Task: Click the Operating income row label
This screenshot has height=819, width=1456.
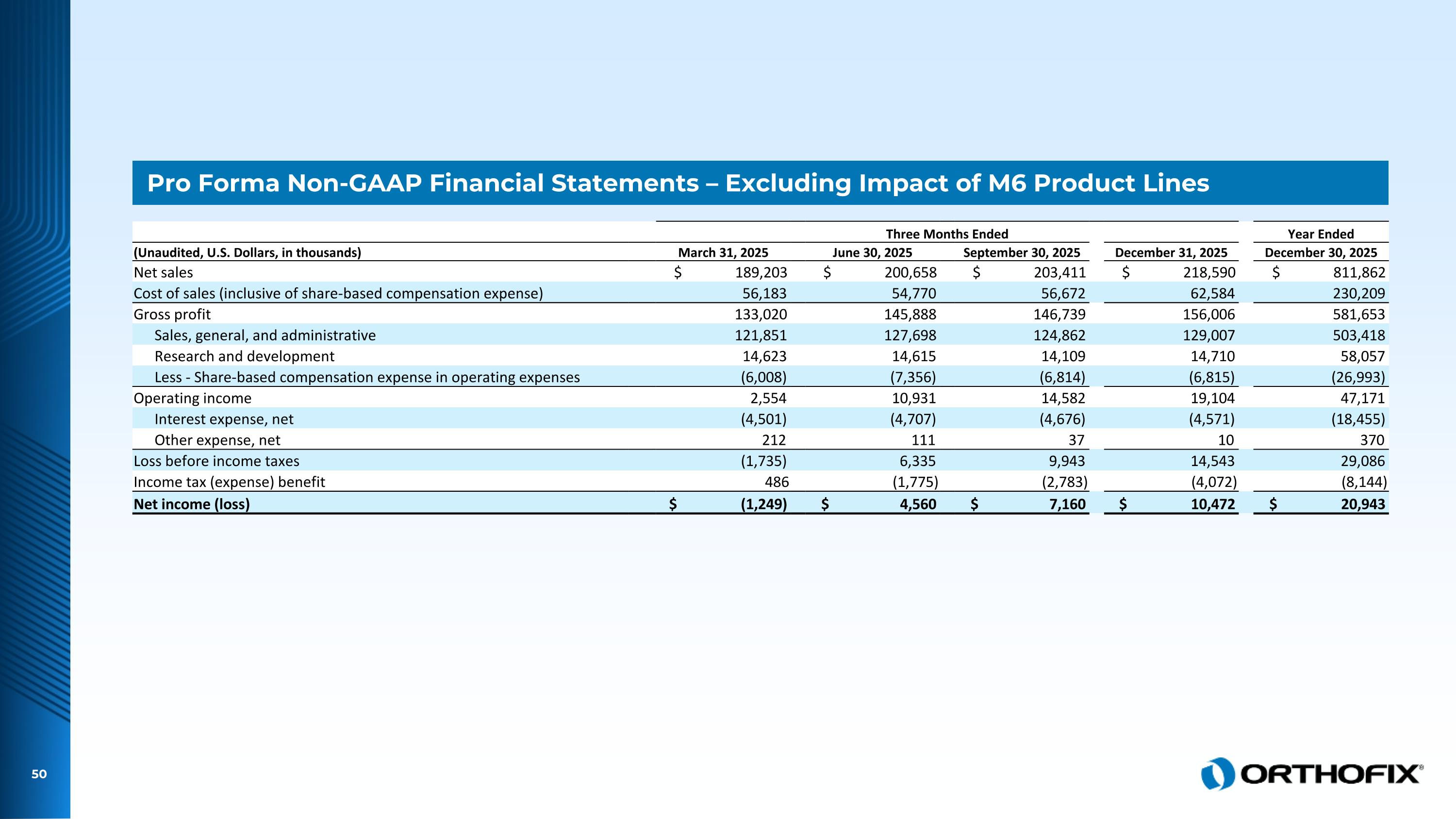Action: pos(192,398)
